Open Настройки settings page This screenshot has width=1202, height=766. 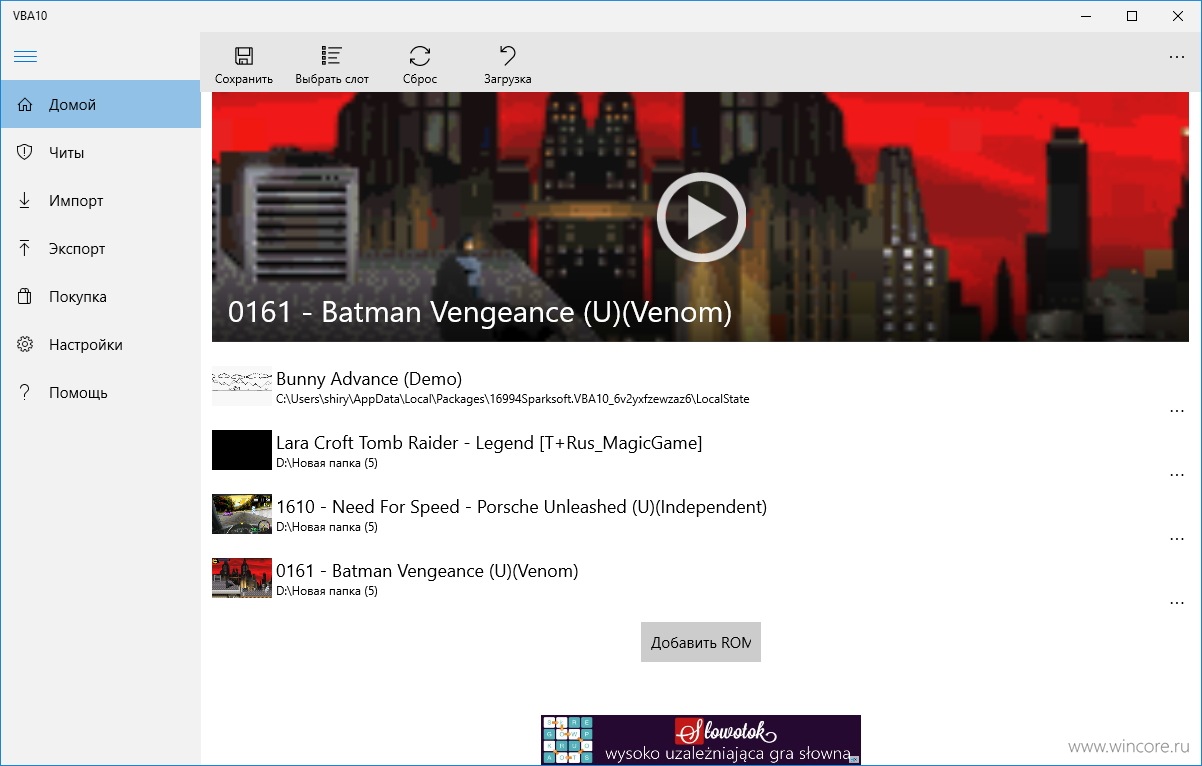pyautogui.click(x=100, y=345)
